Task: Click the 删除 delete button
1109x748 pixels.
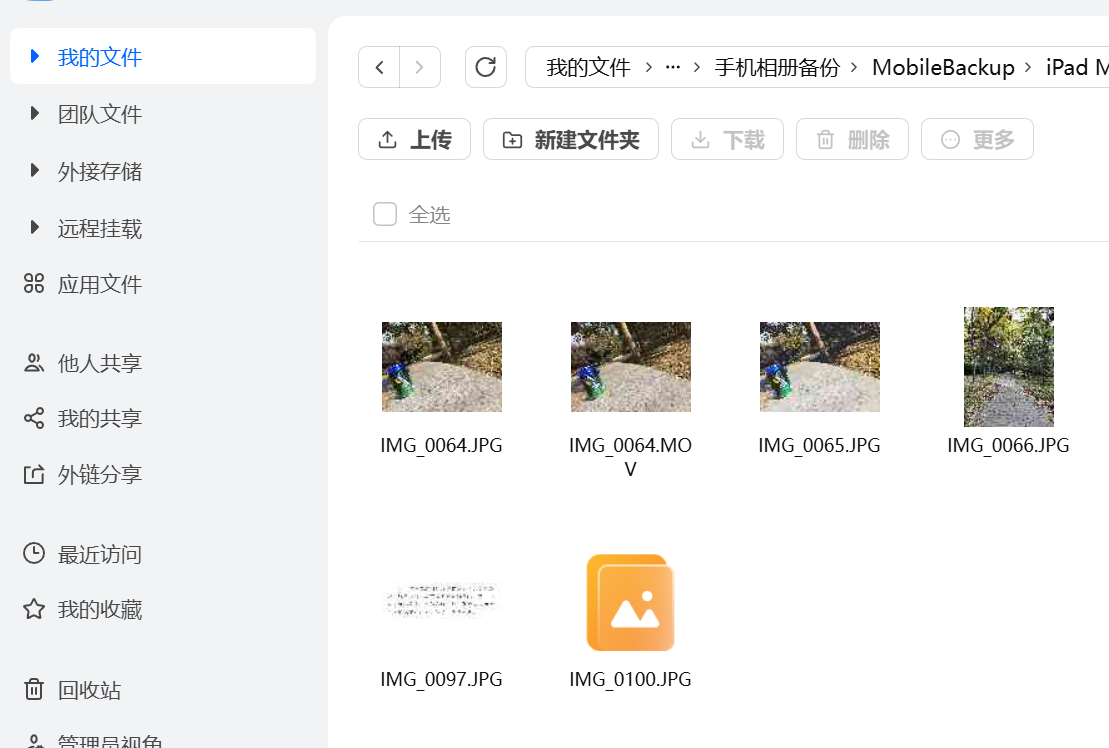Action: point(852,139)
